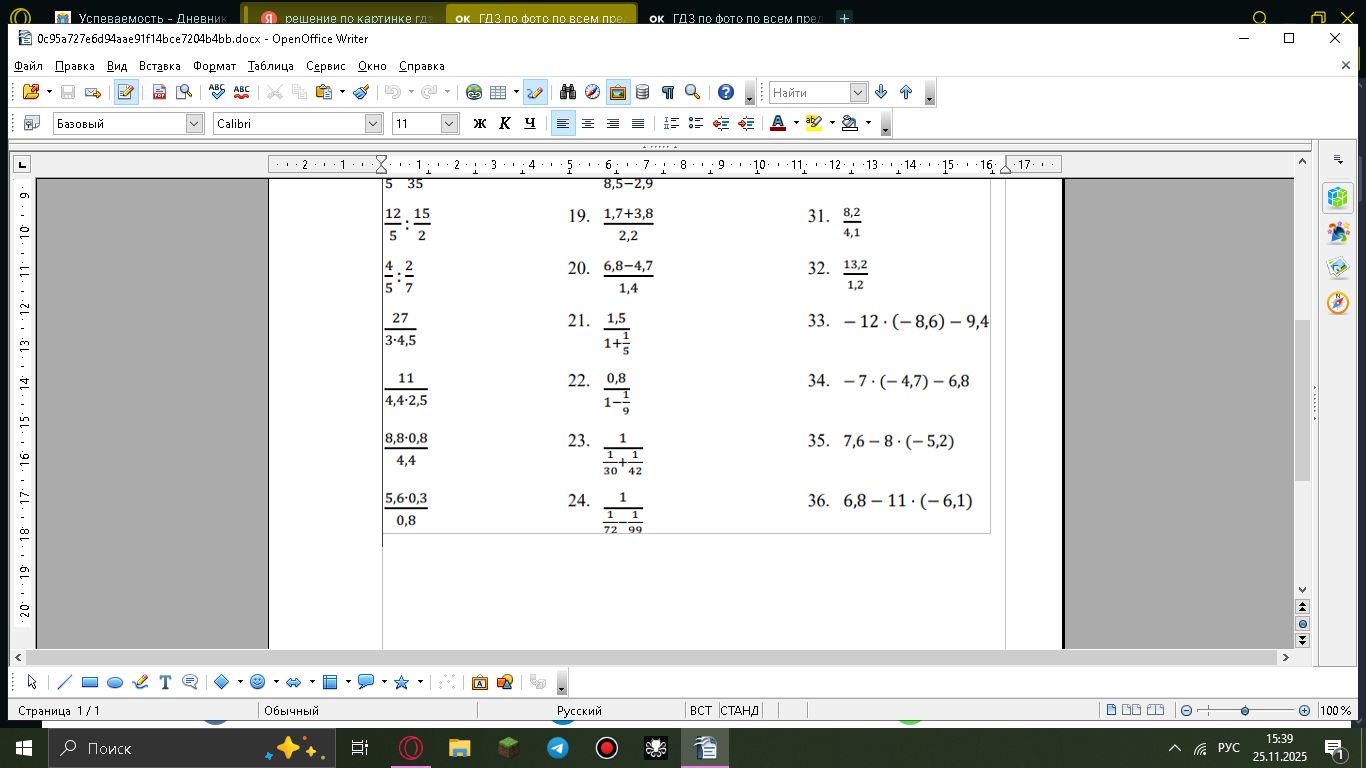Image resolution: width=1366 pixels, height=768 pixels.
Task: Toggle the Show Draw Functions pencil icon
Action: coord(535,92)
